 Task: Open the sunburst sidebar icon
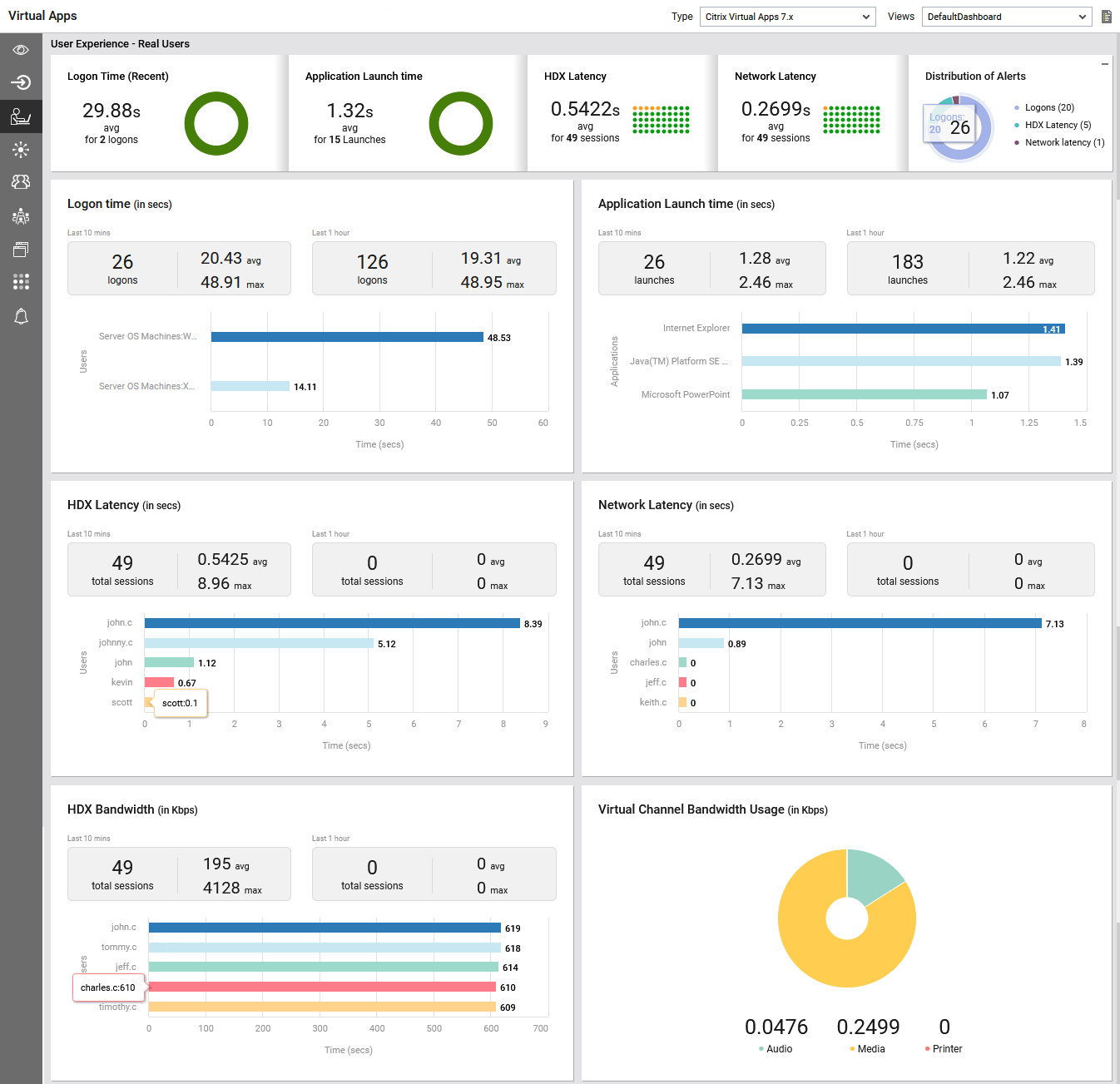pyautogui.click(x=21, y=150)
